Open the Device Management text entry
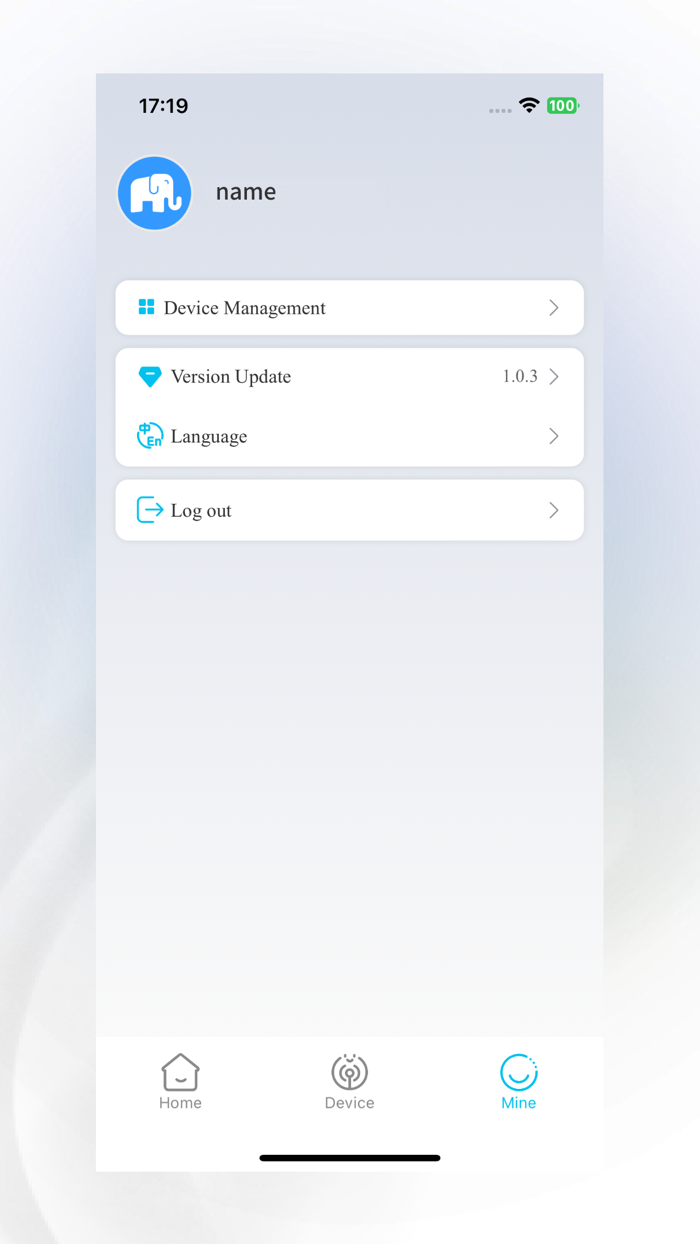The image size is (700, 1244). (245, 308)
